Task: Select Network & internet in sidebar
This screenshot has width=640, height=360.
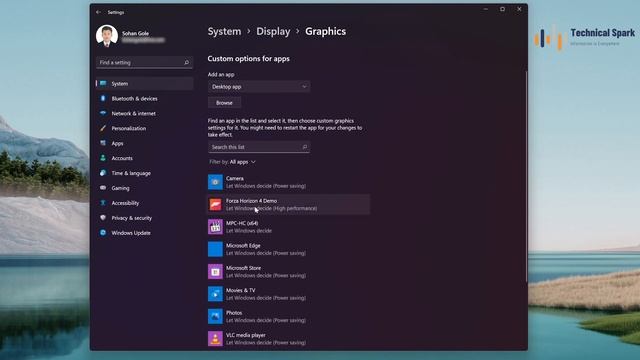Action: tap(133, 113)
